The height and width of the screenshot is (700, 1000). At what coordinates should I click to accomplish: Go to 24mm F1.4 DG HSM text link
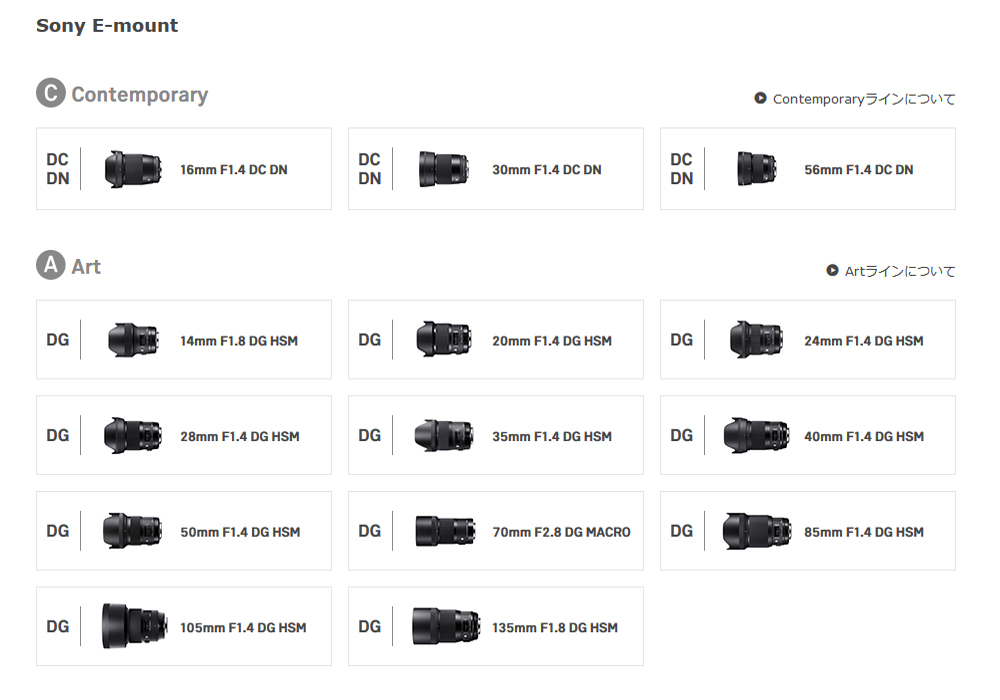[x=864, y=341]
